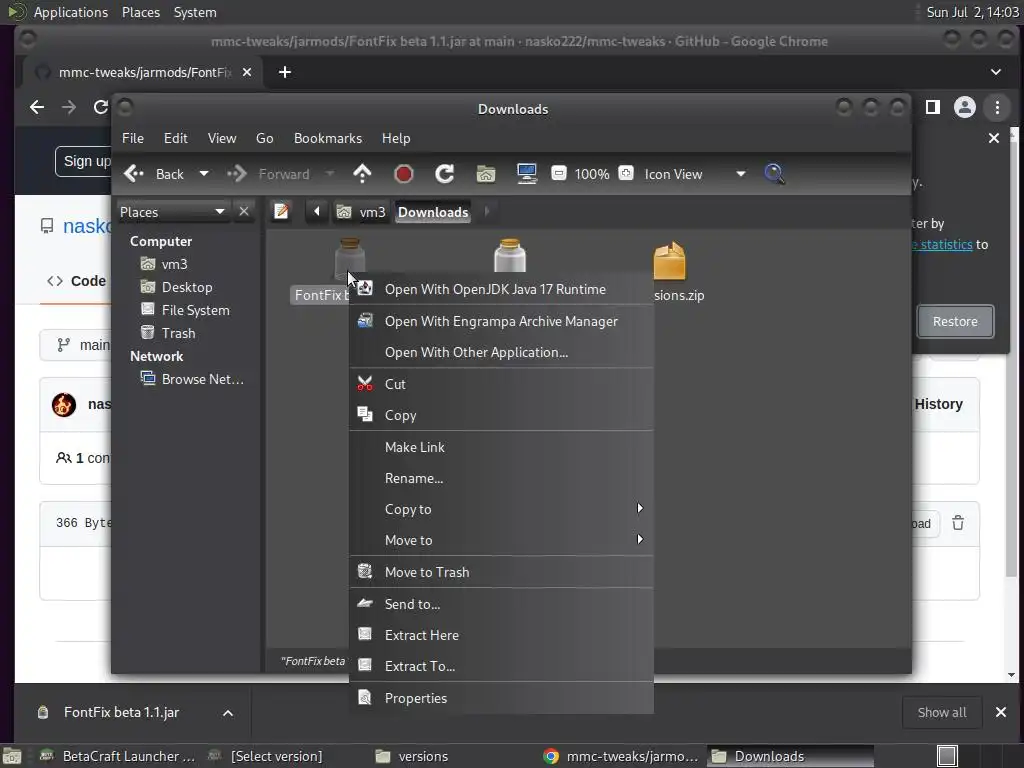Open the View menu
1024x768 pixels.
point(222,138)
